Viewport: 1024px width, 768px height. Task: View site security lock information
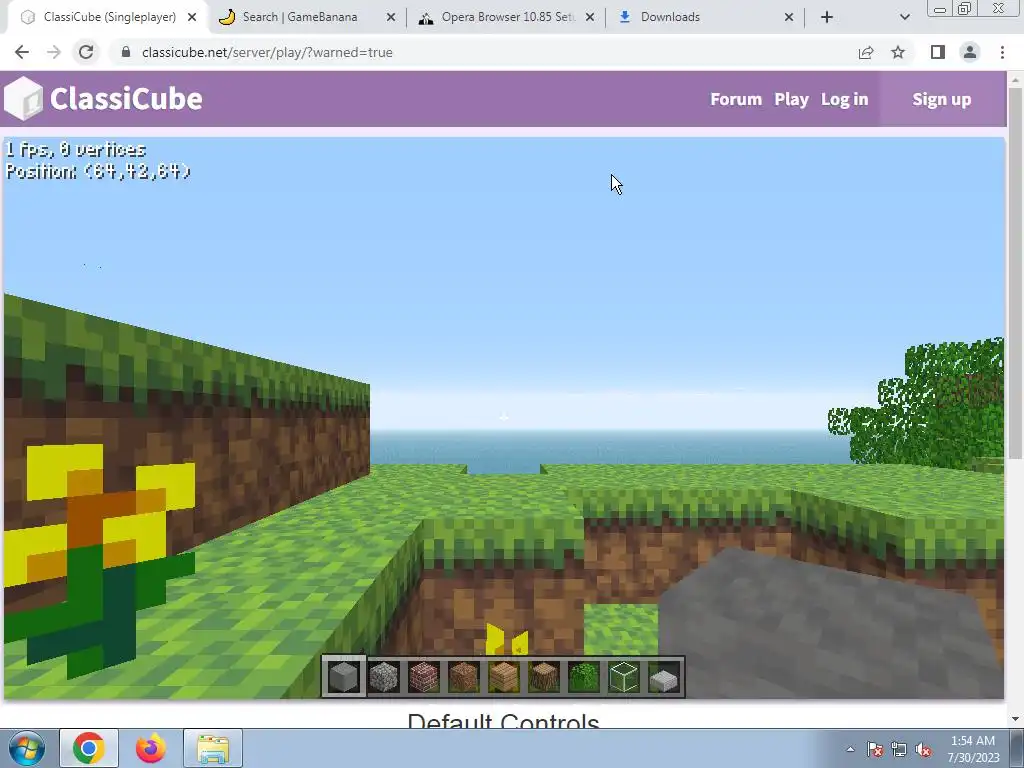126,52
